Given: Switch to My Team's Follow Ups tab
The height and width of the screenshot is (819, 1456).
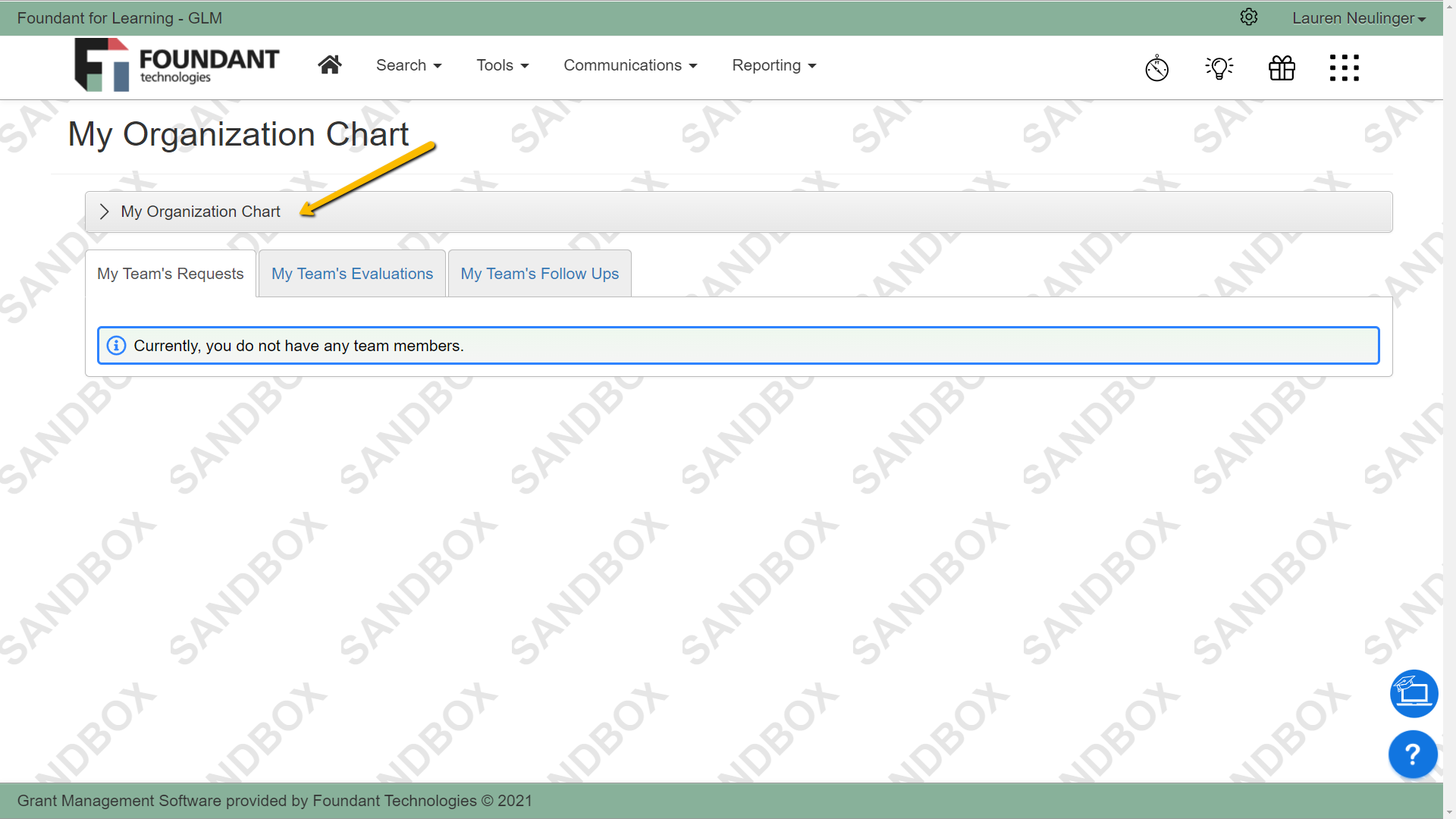Looking at the screenshot, I should (539, 274).
